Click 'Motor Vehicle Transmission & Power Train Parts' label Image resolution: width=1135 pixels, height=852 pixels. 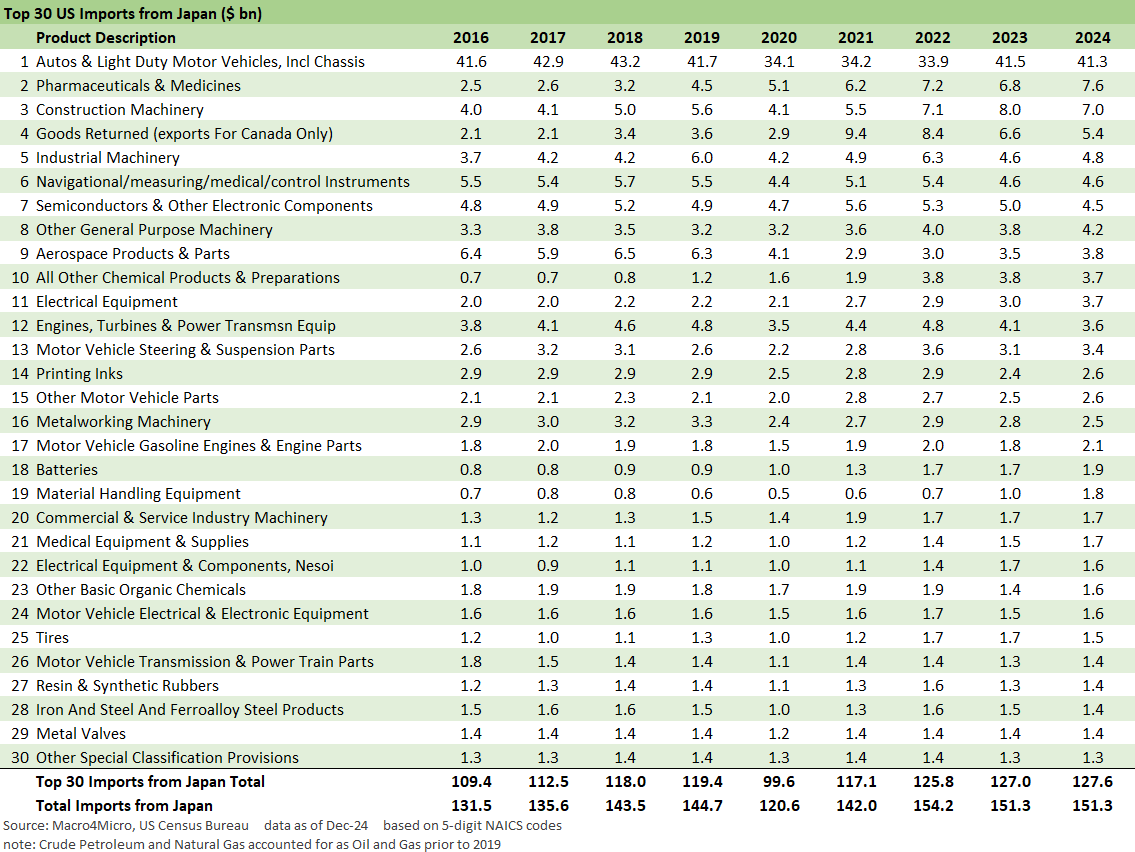pyautogui.click(x=205, y=662)
